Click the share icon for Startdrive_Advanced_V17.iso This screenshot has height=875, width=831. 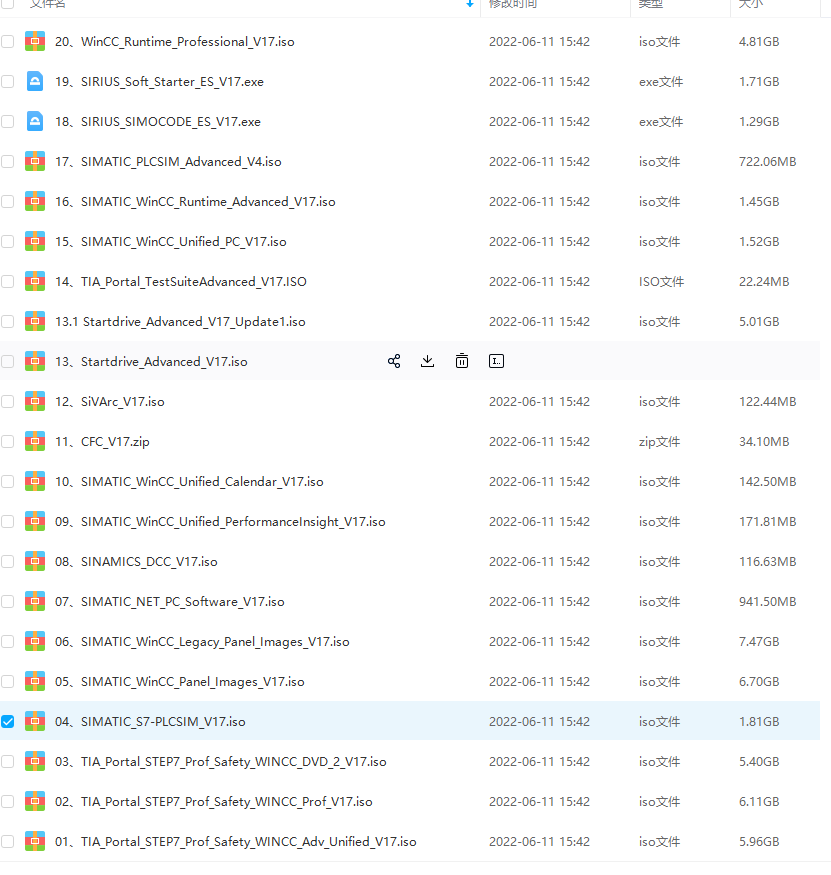pos(394,361)
